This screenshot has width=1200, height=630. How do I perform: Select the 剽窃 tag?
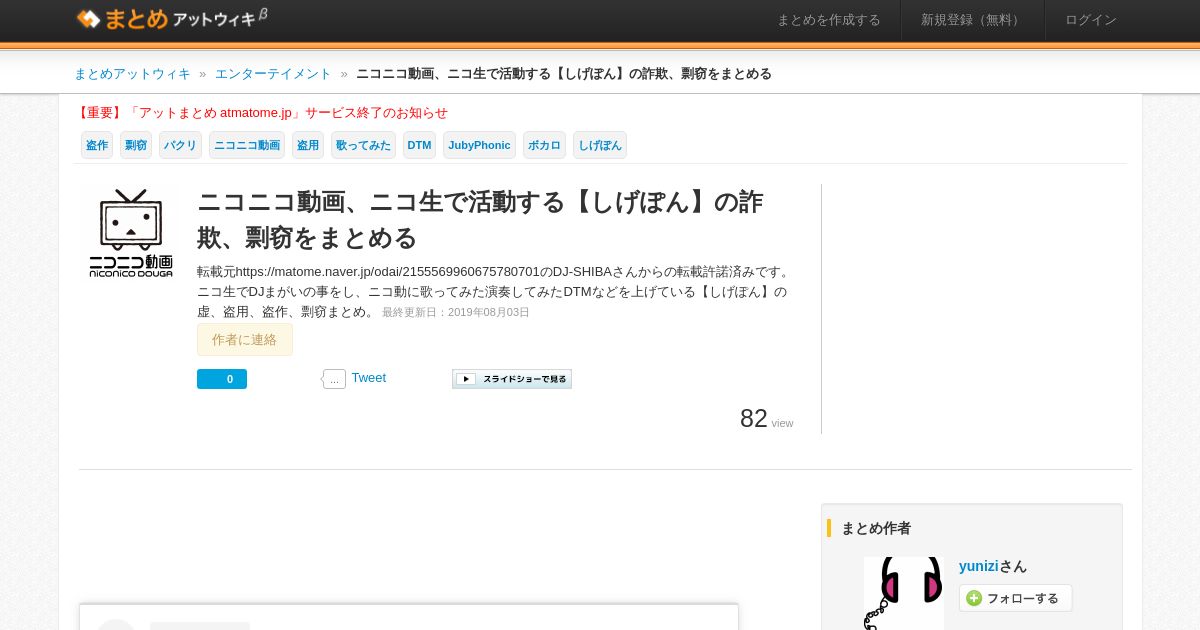[x=136, y=145]
